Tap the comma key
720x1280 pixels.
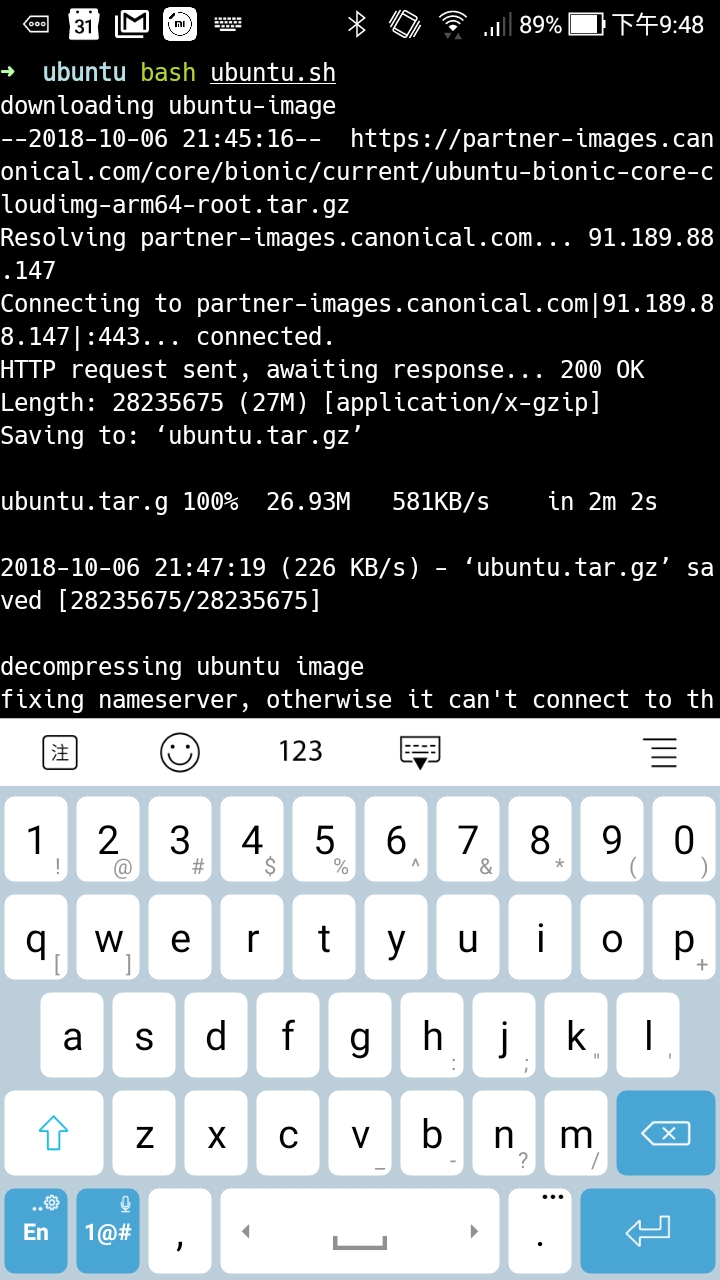[x=180, y=1231]
